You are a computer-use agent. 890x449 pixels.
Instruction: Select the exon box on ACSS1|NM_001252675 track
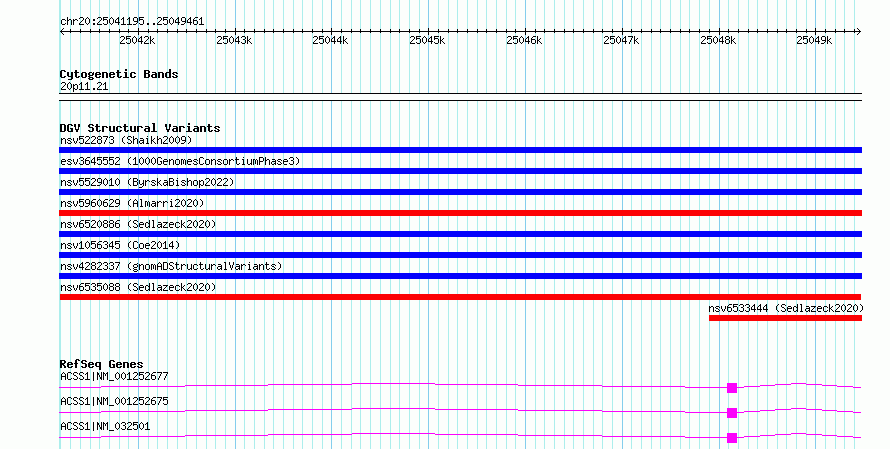pyautogui.click(x=732, y=413)
